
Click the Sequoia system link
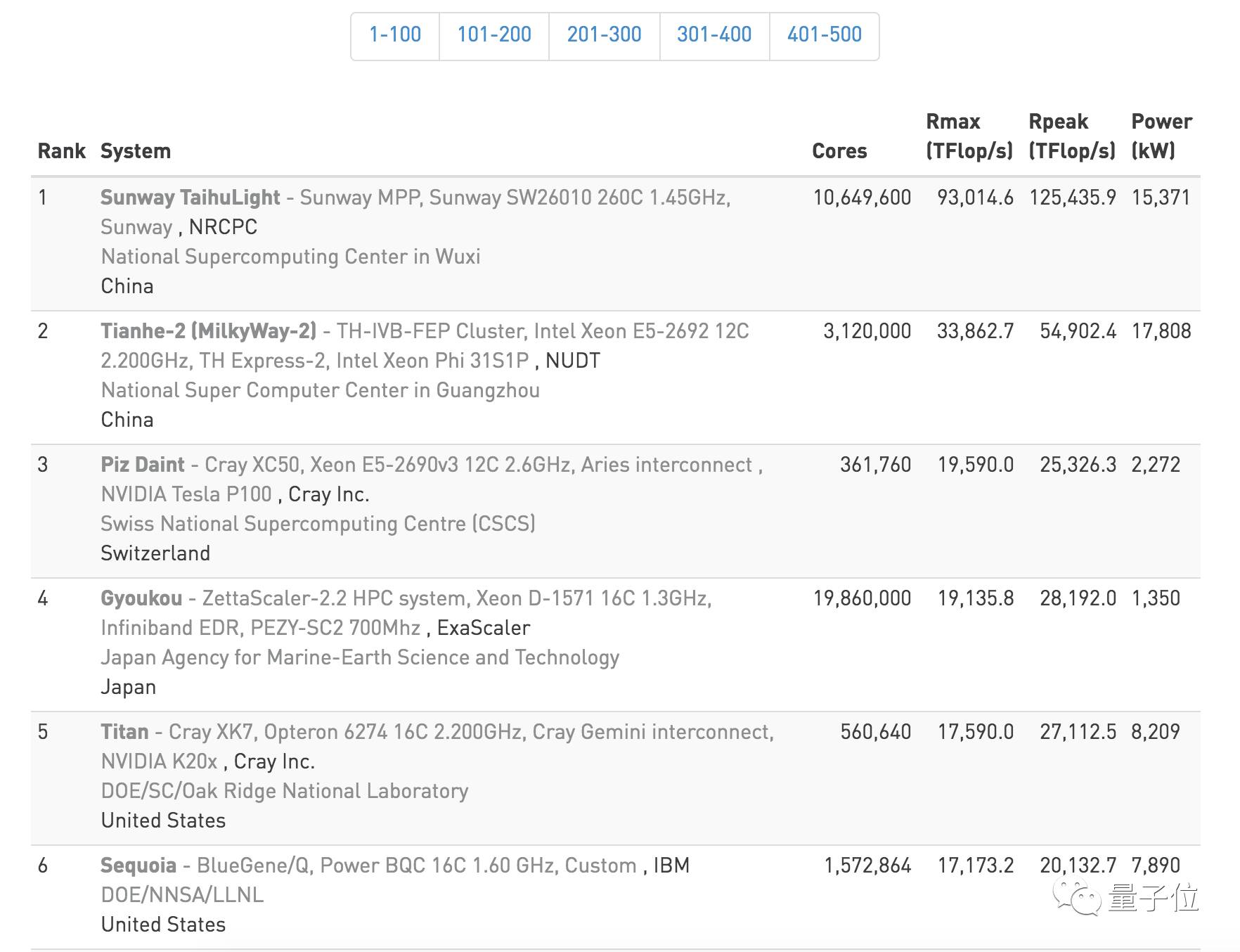pos(138,866)
